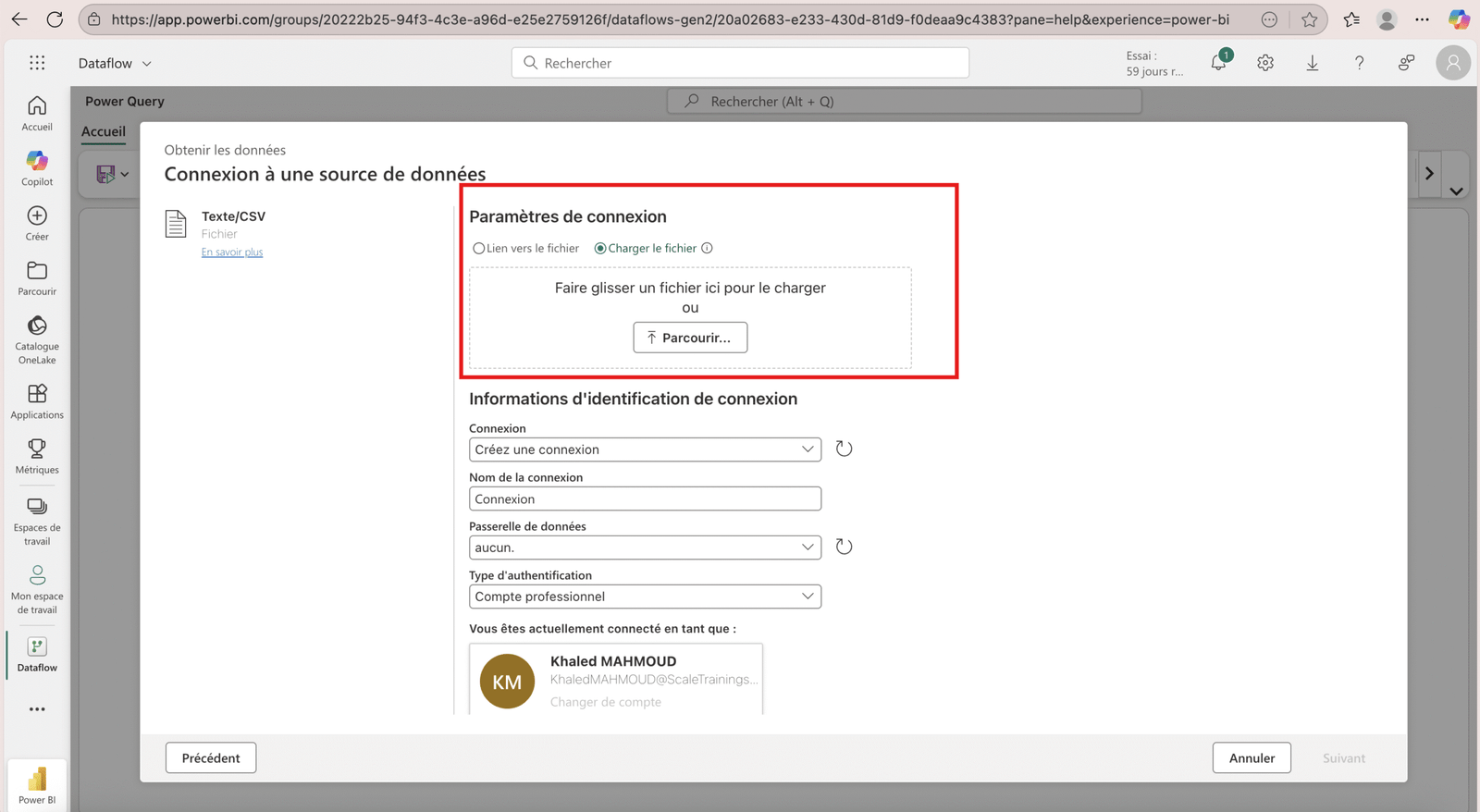Viewport: 1480px width, 812px height.
Task: Click the Annuler button
Action: (1252, 757)
